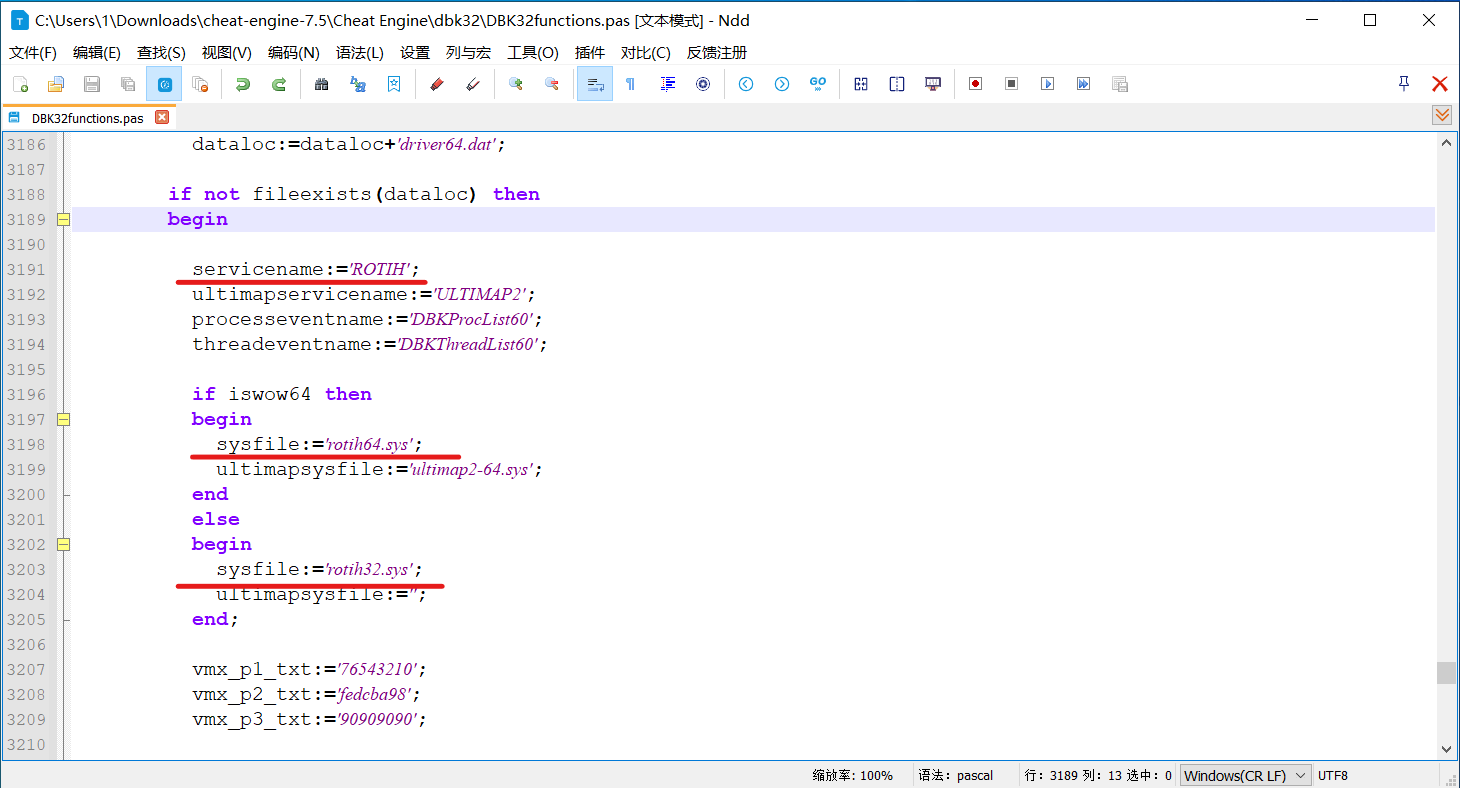1460x788 pixels.
Task: Go to previous position arrow icon
Action: click(746, 84)
